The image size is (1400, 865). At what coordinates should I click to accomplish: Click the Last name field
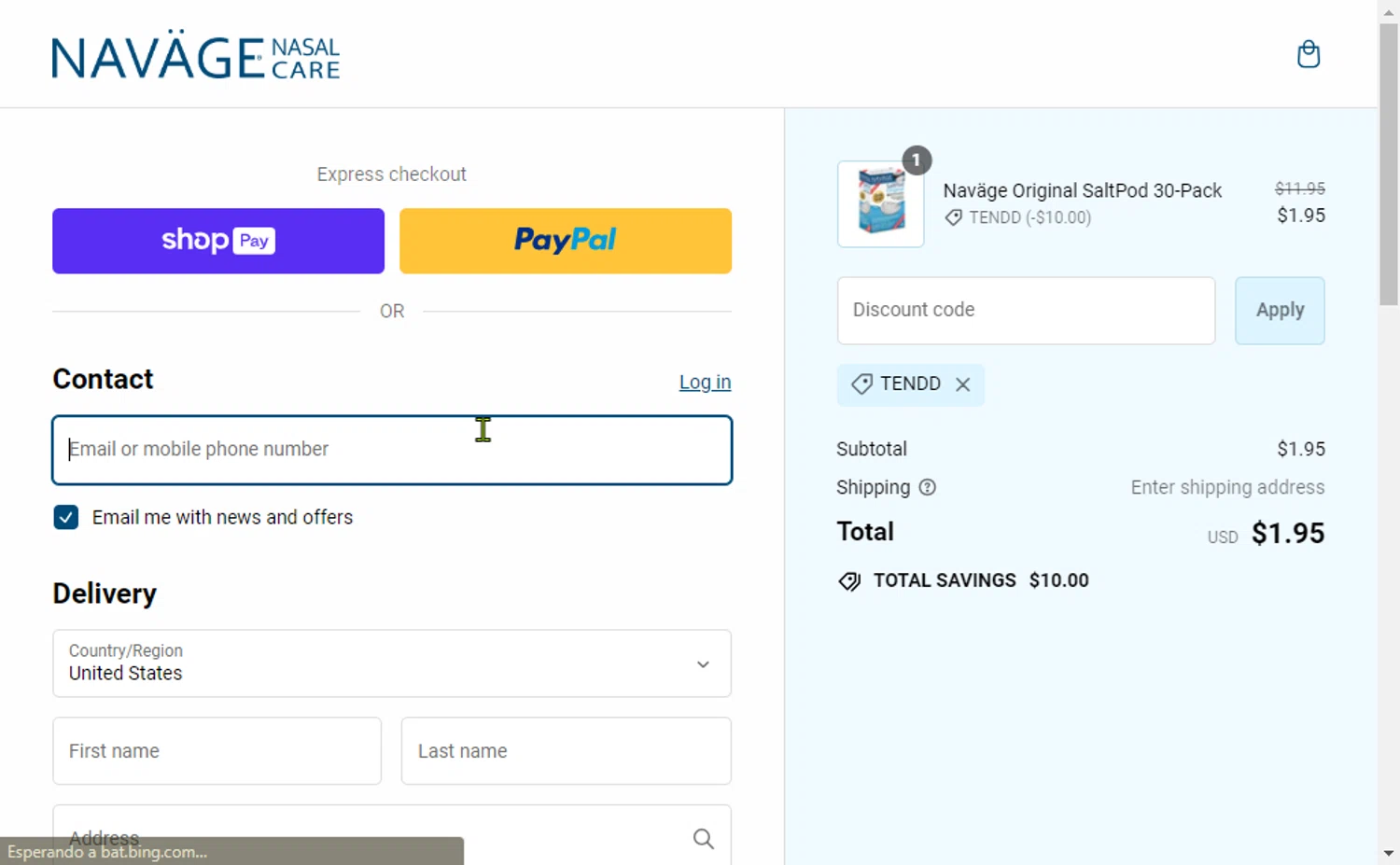(x=567, y=751)
